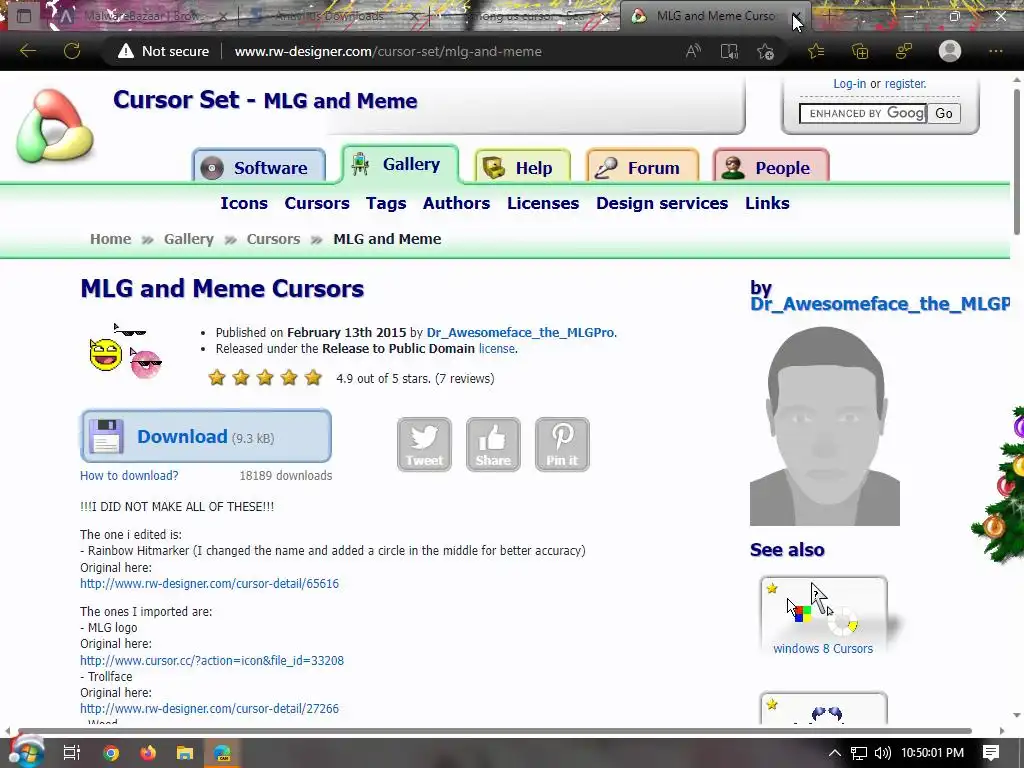Open cursor-detail/27266 original link
The image size is (1024, 768).
click(209, 709)
